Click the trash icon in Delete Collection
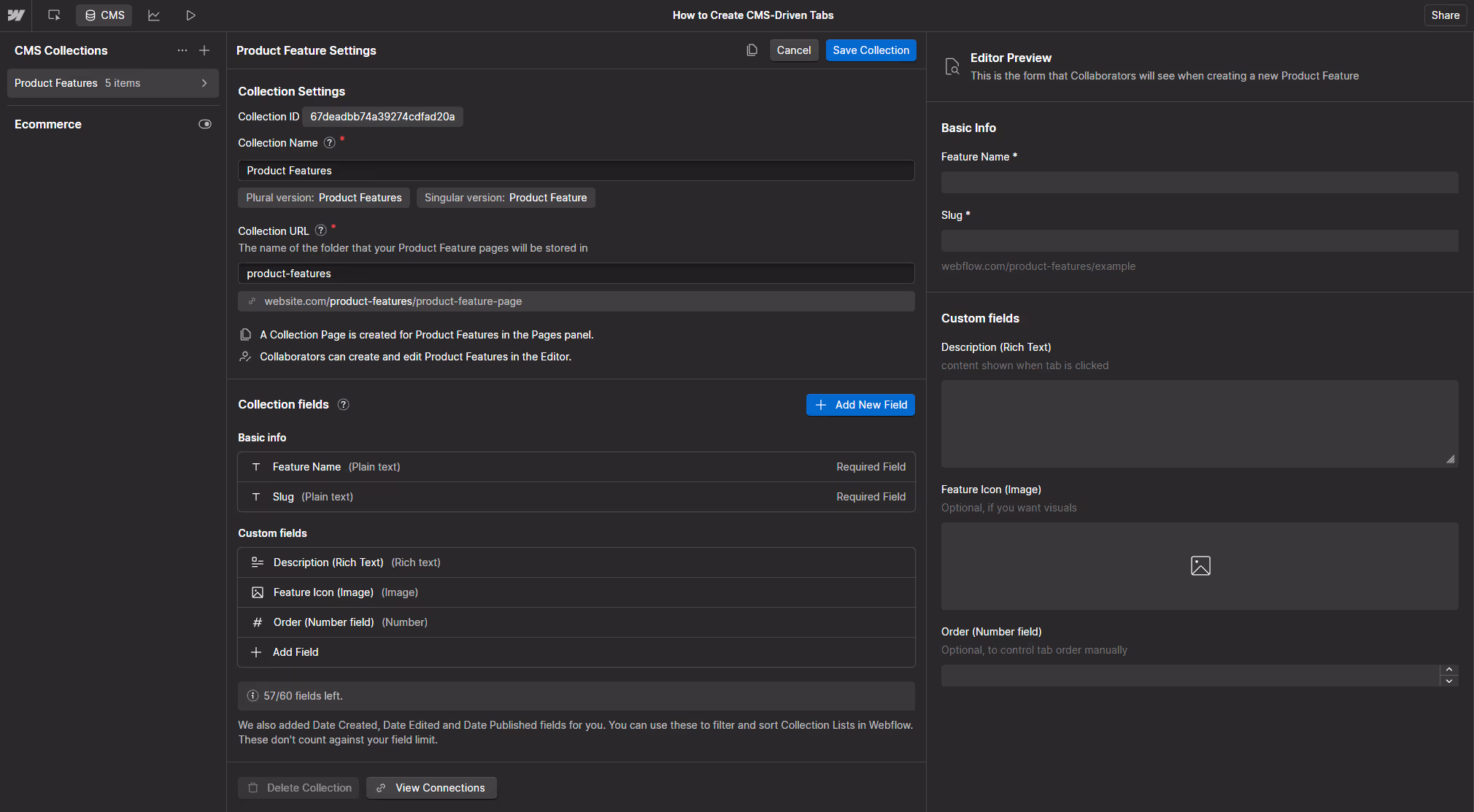This screenshot has height=812, width=1474. tap(253, 788)
